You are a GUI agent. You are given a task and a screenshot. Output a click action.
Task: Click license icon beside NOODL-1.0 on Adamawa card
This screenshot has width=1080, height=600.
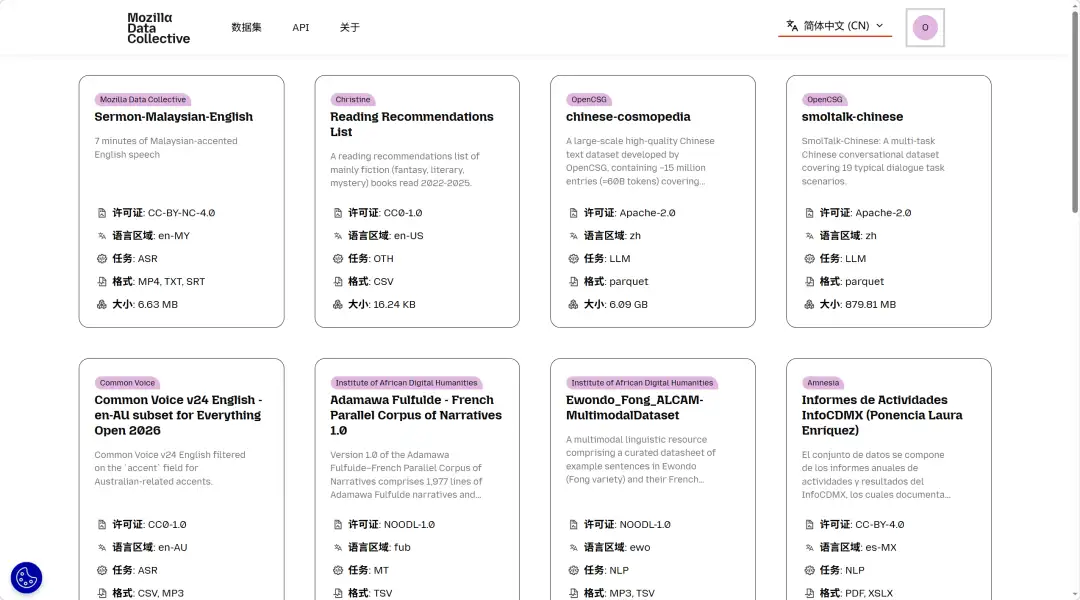click(338, 525)
